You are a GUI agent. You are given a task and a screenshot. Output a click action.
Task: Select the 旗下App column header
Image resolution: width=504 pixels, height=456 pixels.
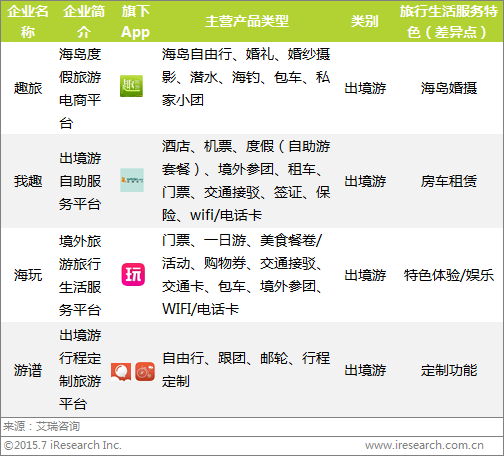point(135,22)
